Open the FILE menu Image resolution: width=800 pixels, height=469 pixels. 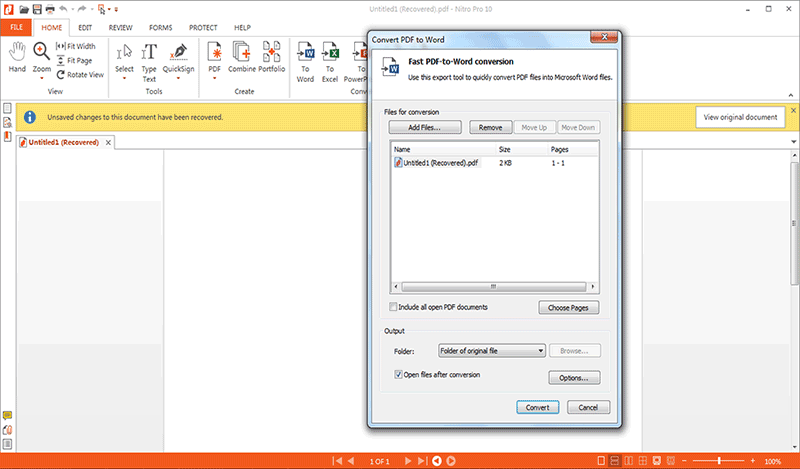16,28
